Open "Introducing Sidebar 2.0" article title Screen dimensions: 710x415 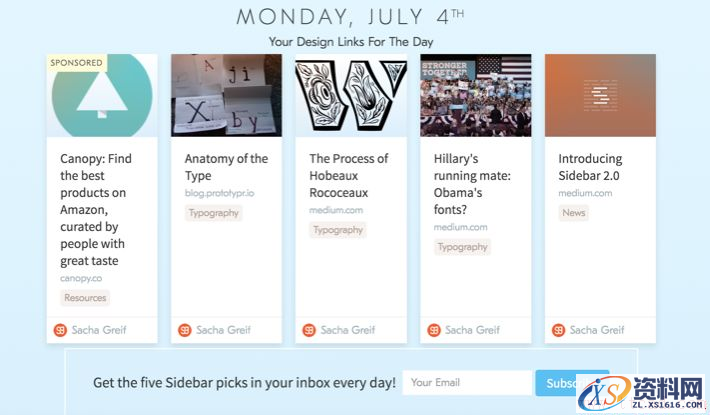coord(590,167)
